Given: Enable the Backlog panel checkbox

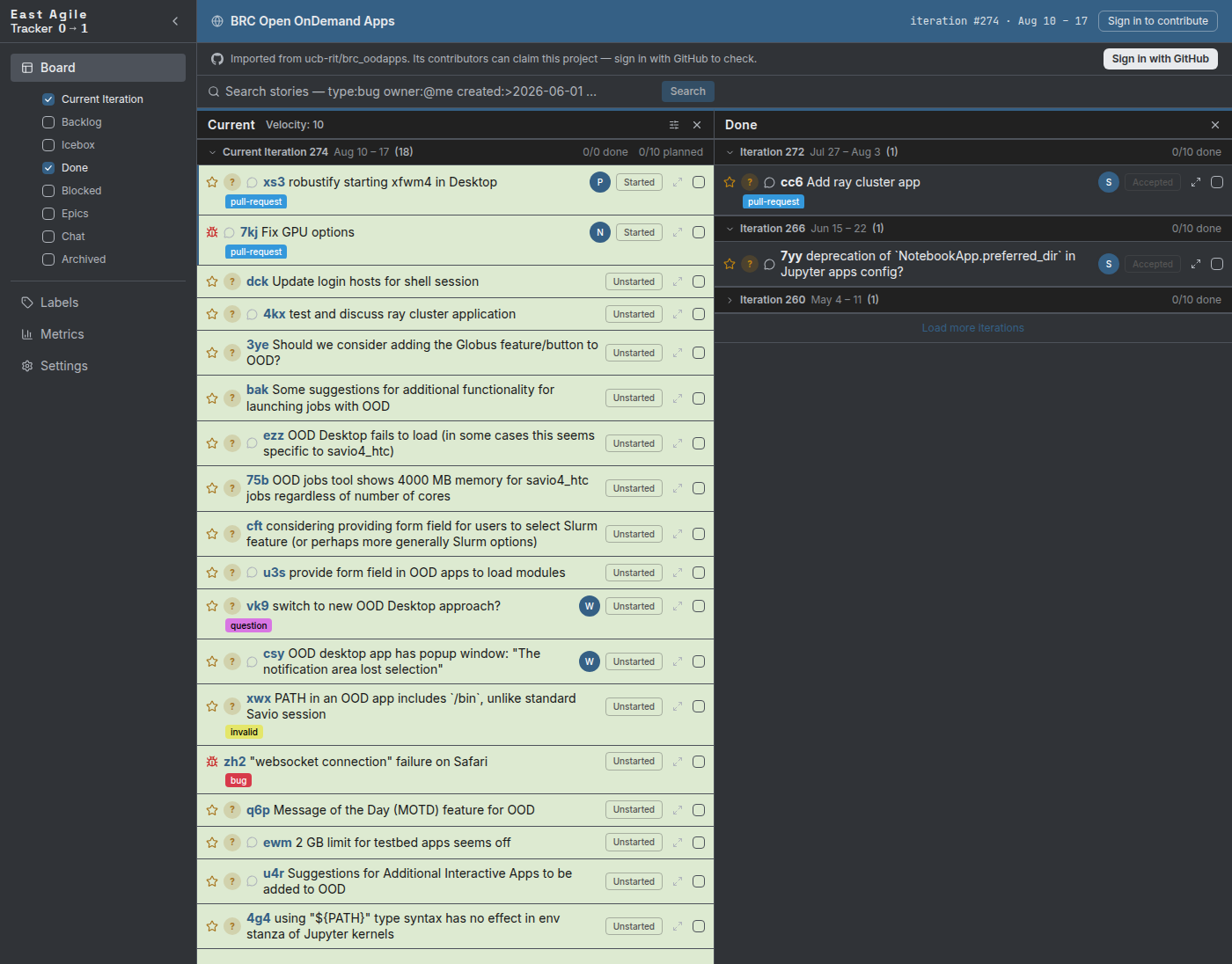Looking at the screenshot, I should 48,122.
